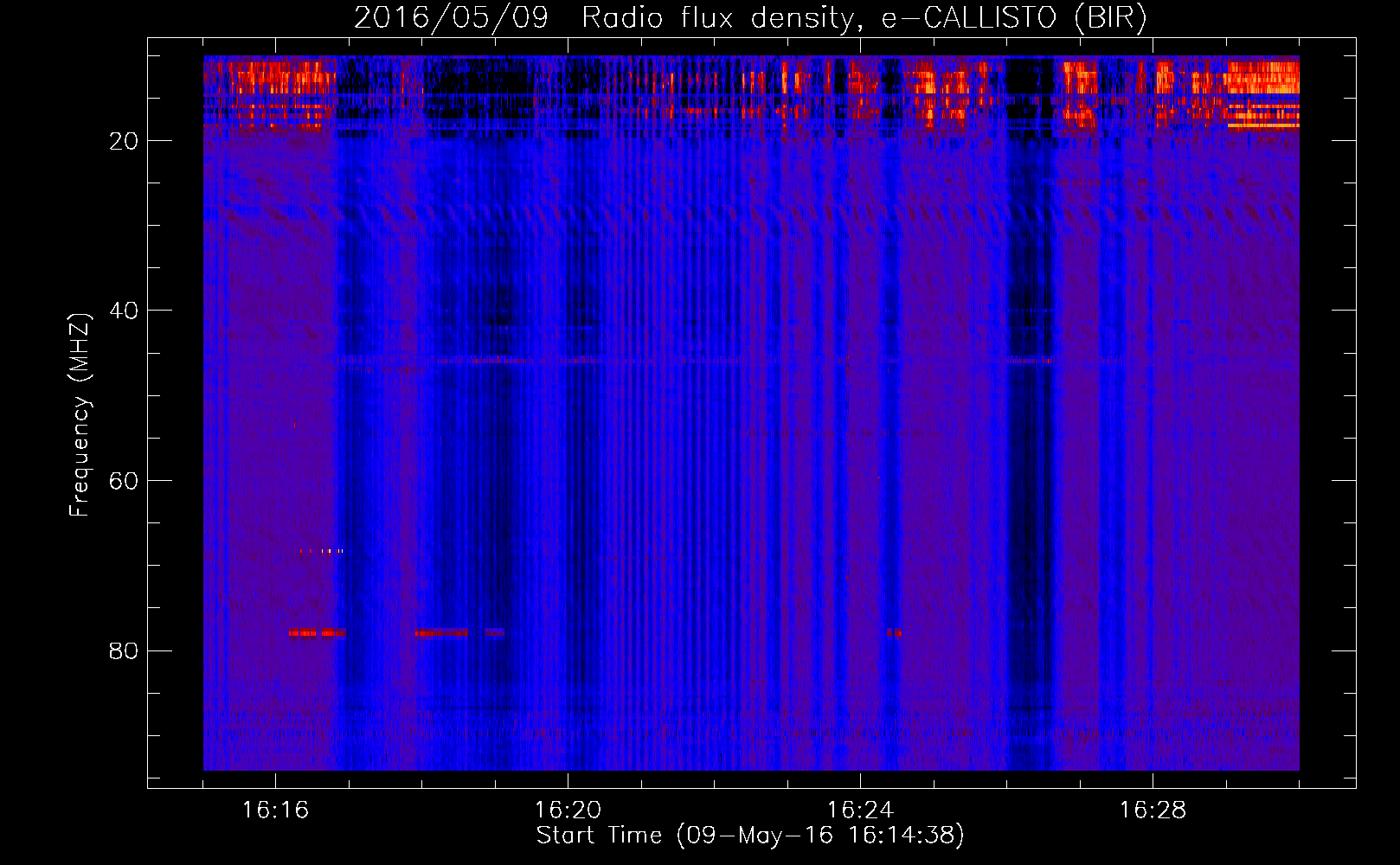1400x865 pixels.
Task: Click the 'Frequency (MHZ)' axis label
Action: (x=80, y=415)
